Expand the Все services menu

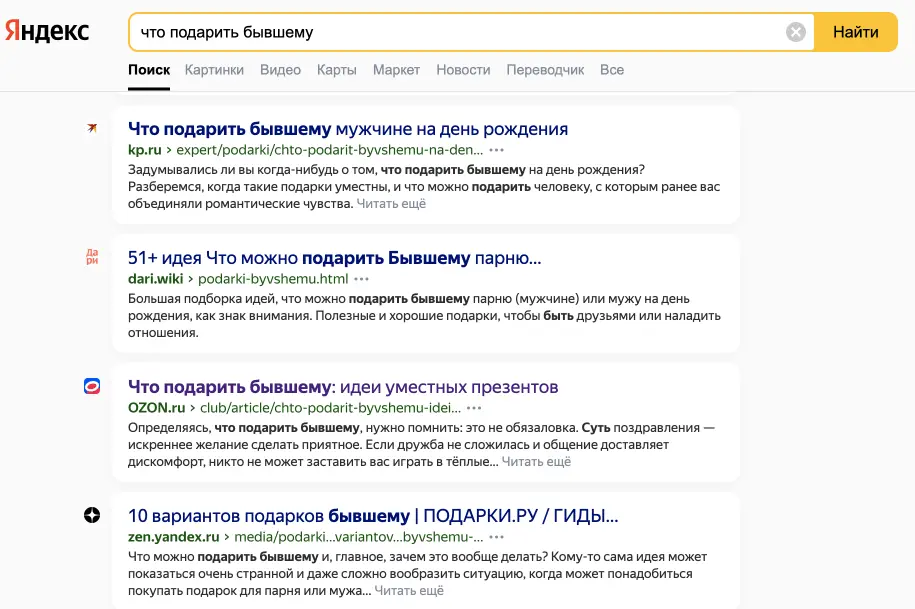pyautogui.click(x=612, y=70)
